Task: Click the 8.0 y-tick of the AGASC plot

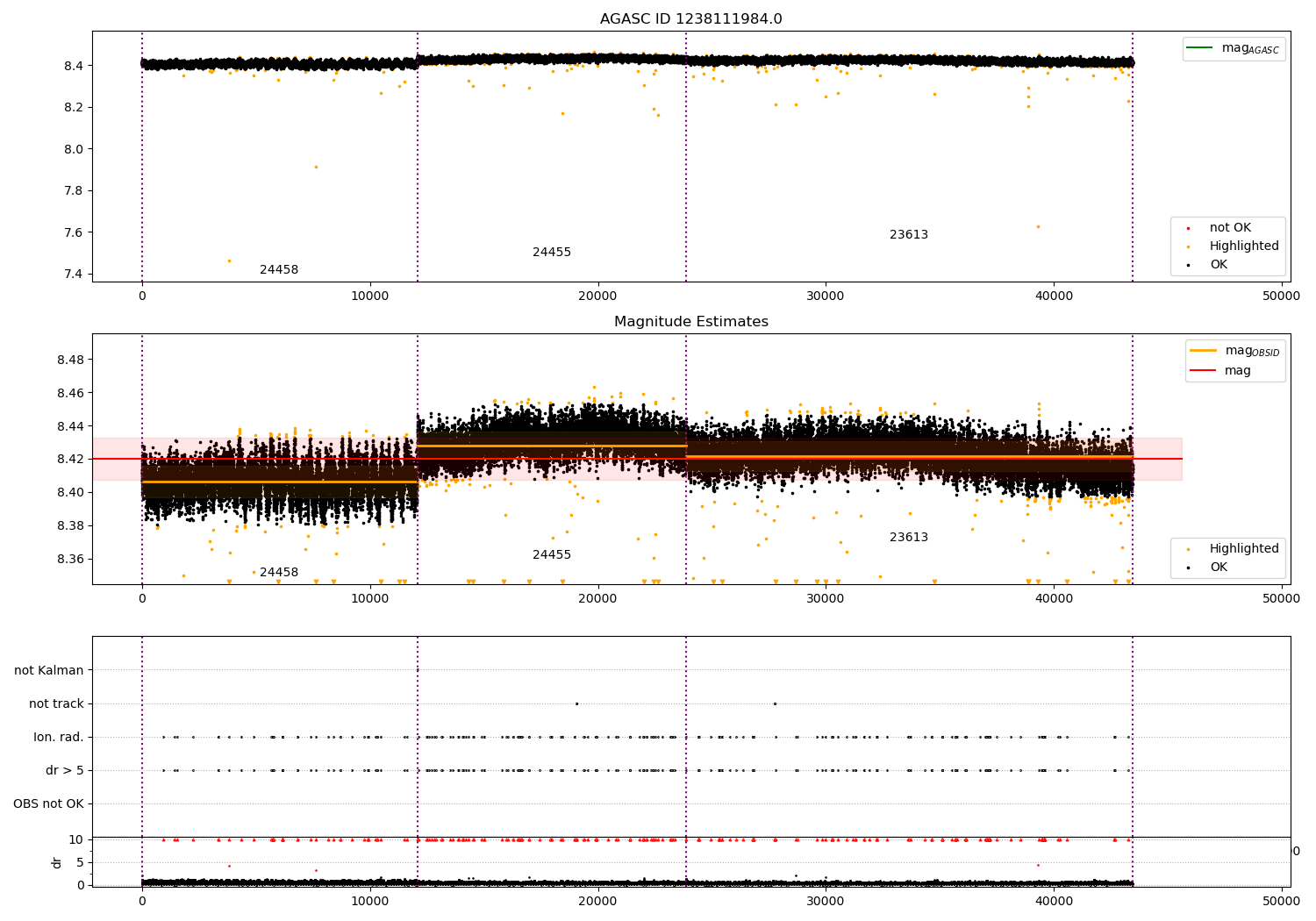Action: click(x=74, y=149)
